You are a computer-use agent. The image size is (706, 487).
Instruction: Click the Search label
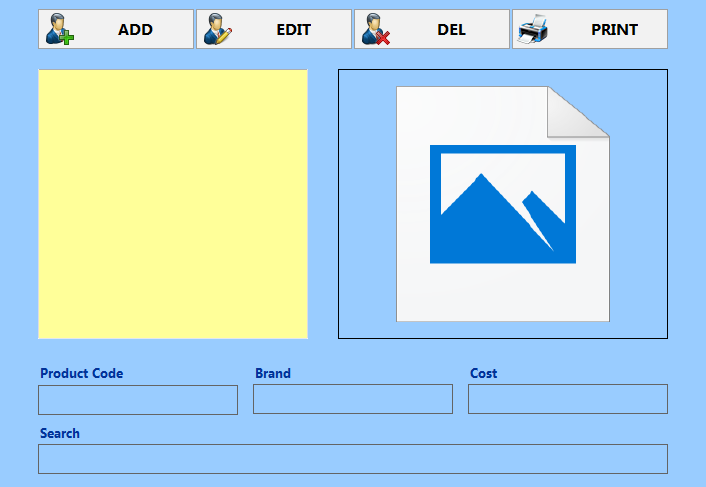(60, 433)
